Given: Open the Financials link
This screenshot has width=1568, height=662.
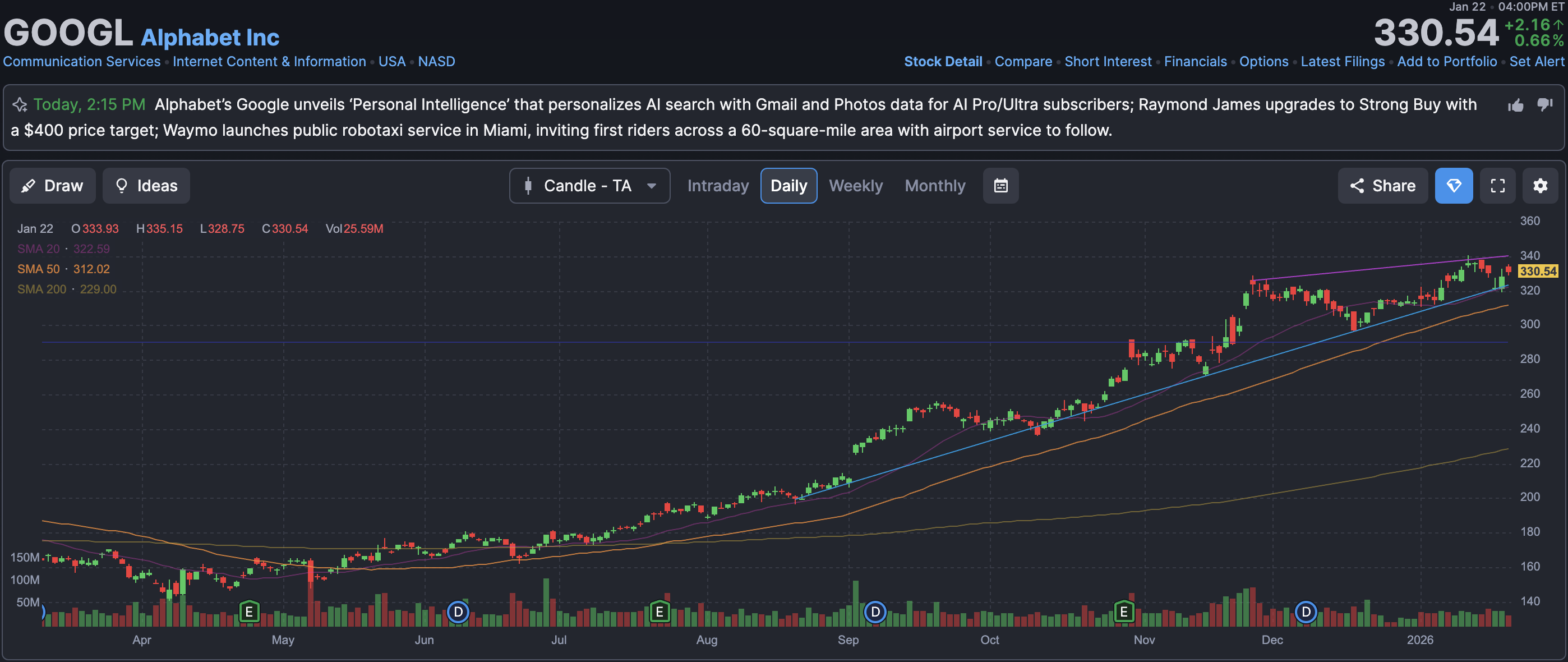Looking at the screenshot, I should tap(1195, 62).
